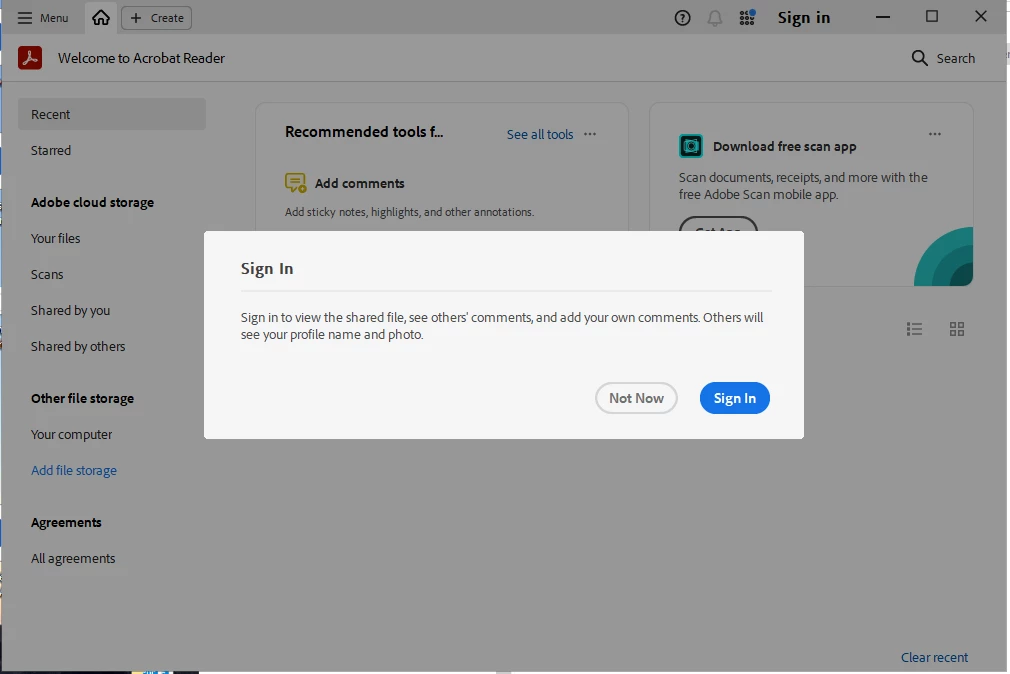Click the Add comments label
1010x674 pixels.
click(359, 183)
